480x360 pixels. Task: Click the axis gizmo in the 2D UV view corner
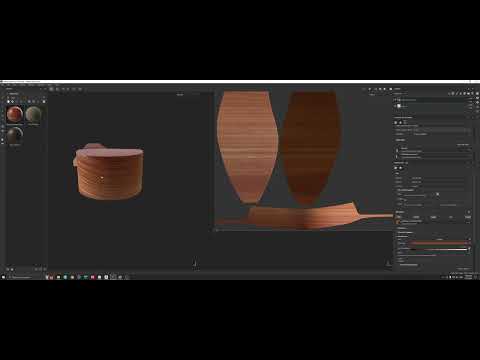(x=389, y=264)
